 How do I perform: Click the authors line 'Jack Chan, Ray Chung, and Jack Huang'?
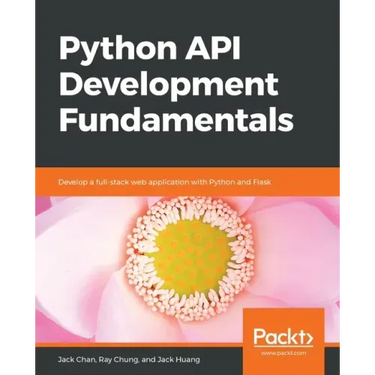(x=129, y=360)
